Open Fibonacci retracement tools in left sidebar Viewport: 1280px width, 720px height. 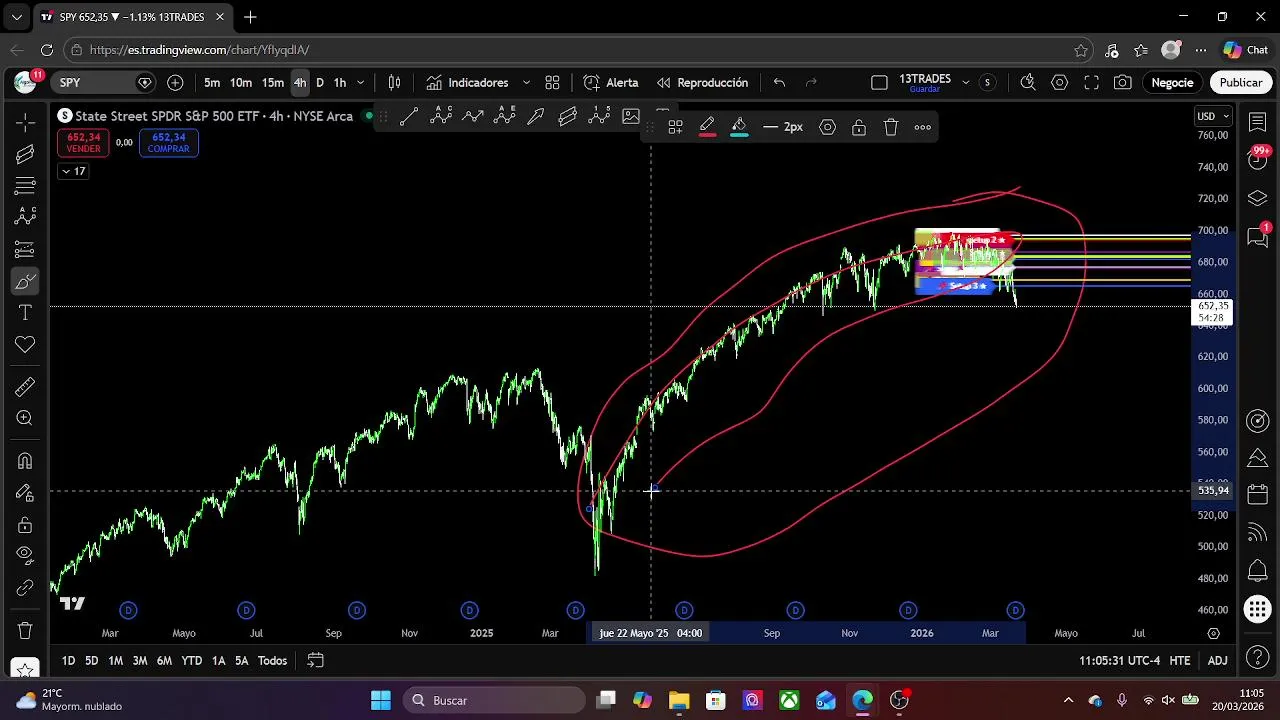pyautogui.click(x=25, y=186)
